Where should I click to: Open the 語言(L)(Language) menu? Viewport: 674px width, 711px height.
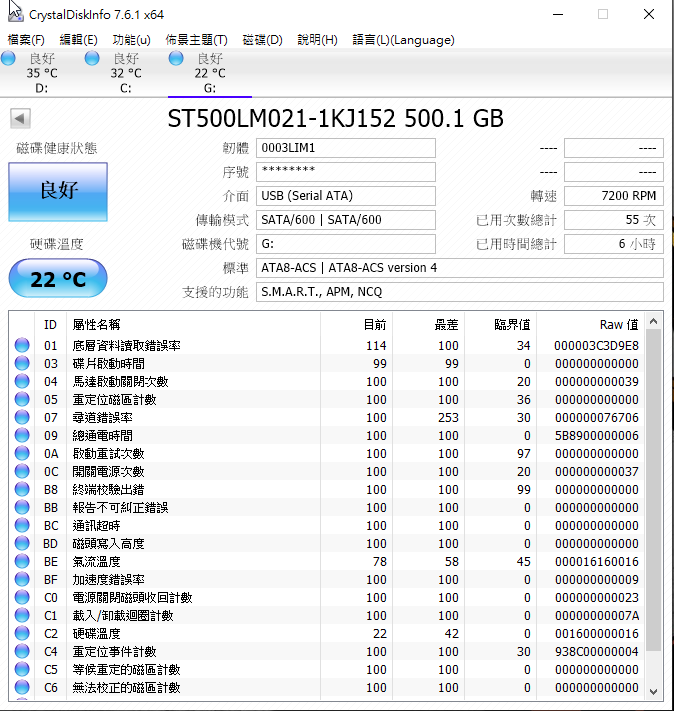403,40
